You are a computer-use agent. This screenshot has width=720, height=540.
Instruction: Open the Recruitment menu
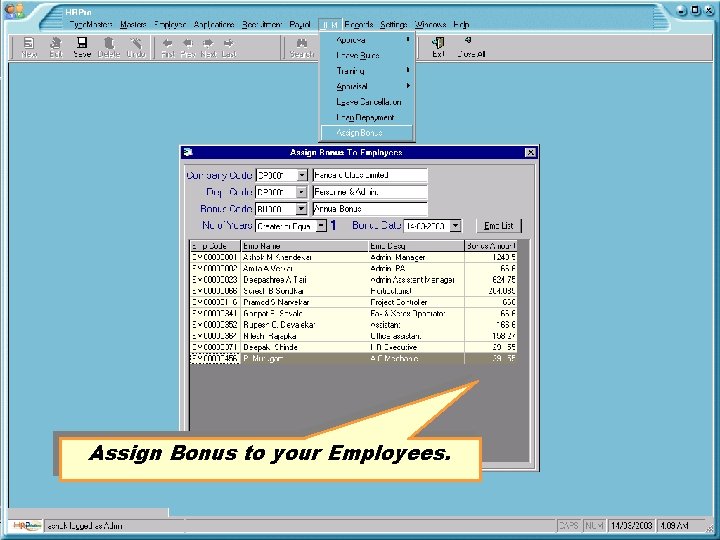tap(262, 25)
